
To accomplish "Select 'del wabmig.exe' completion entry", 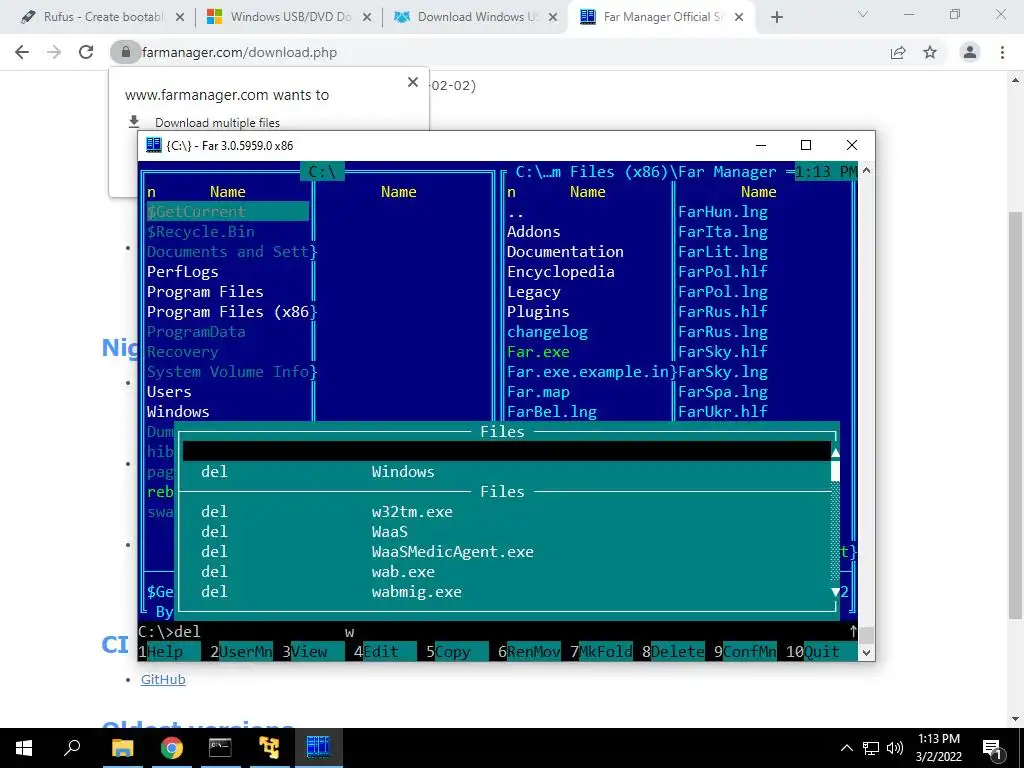I will coord(507,592).
